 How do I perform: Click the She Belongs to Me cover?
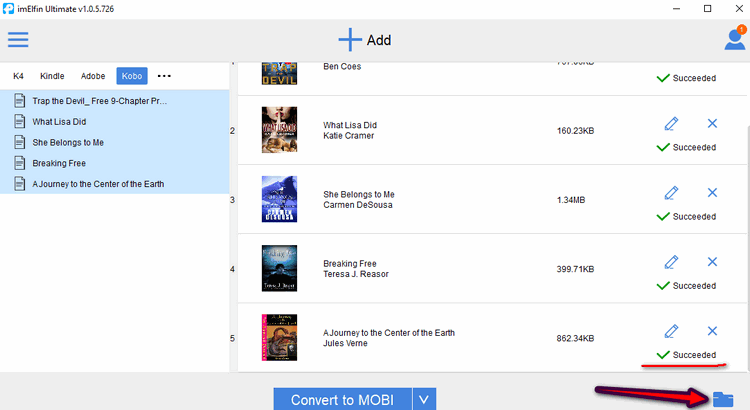click(279, 199)
